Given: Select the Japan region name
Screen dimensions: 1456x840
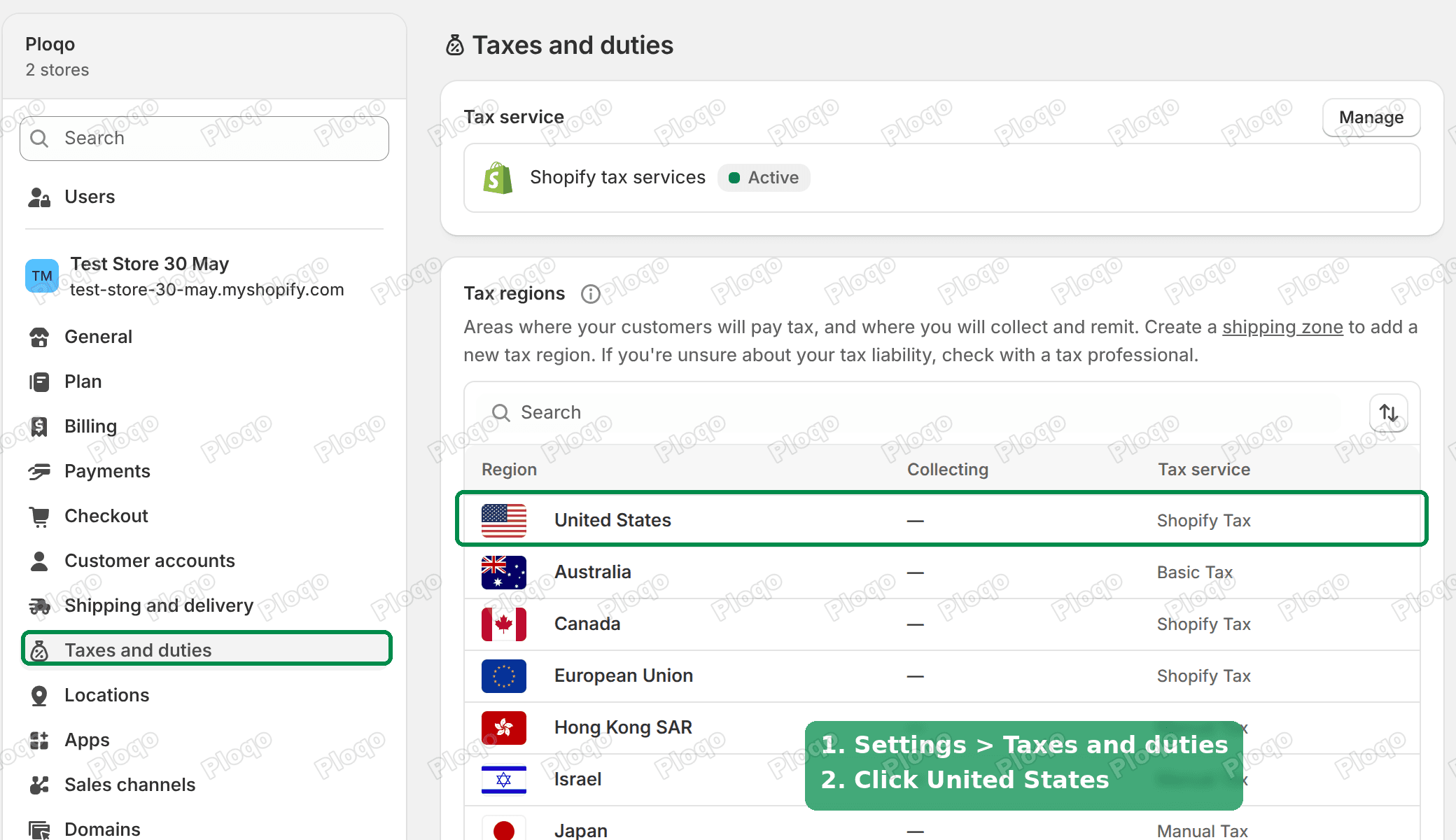Looking at the screenshot, I should point(581,832).
